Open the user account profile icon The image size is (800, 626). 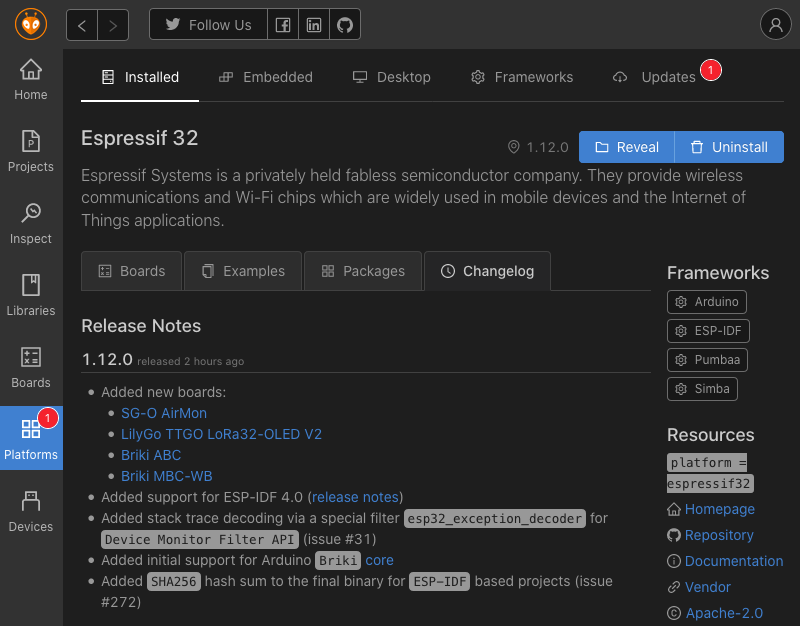pyautogui.click(x=776, y=24)
